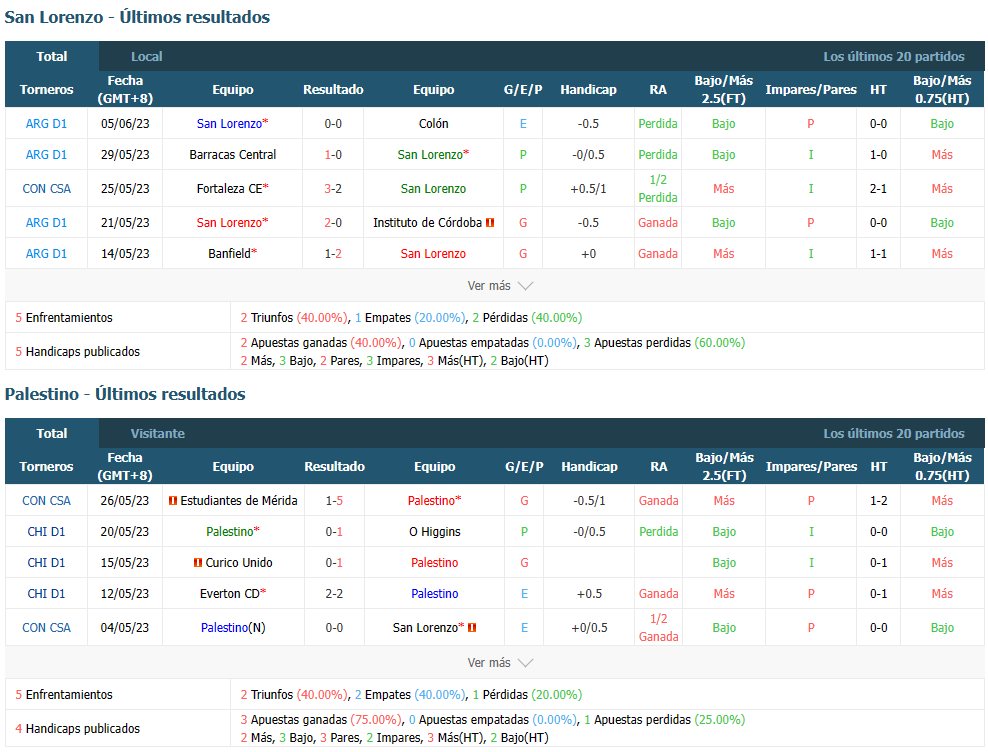Open ARG D1 league link on 29/05/23 row
Screen dimensions: 988x752
(46, 154)
